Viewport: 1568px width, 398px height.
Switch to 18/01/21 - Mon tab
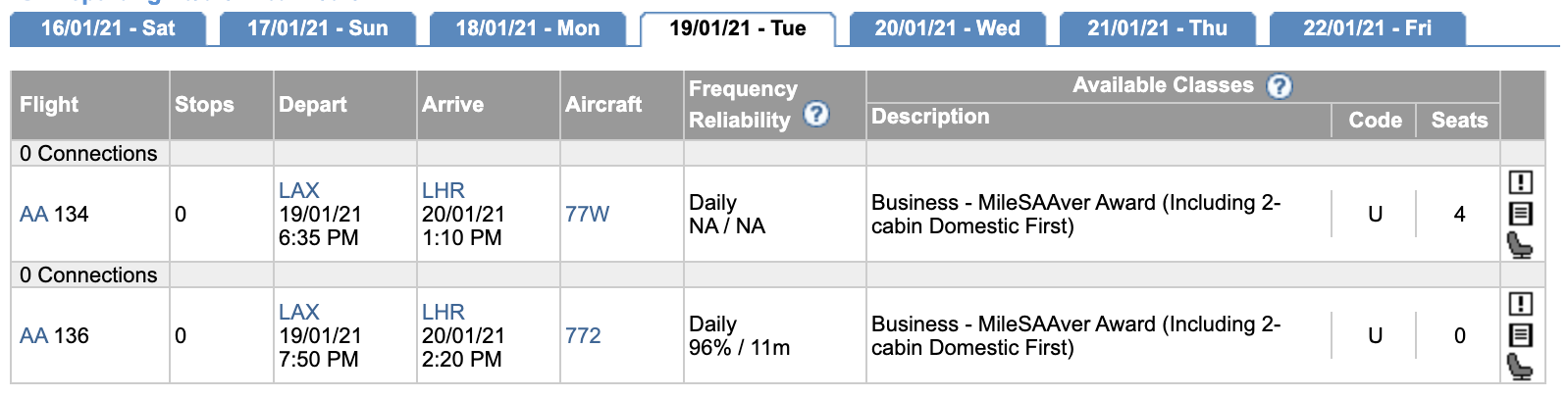[x=528, y=28]
